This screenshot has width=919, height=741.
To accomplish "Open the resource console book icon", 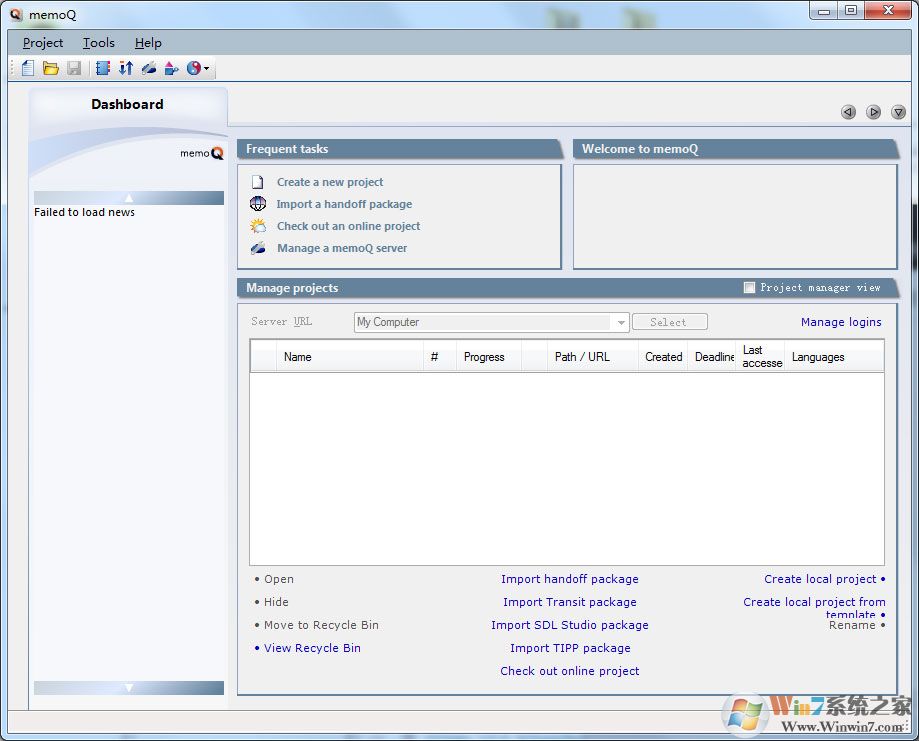I will tap(103, 67).
